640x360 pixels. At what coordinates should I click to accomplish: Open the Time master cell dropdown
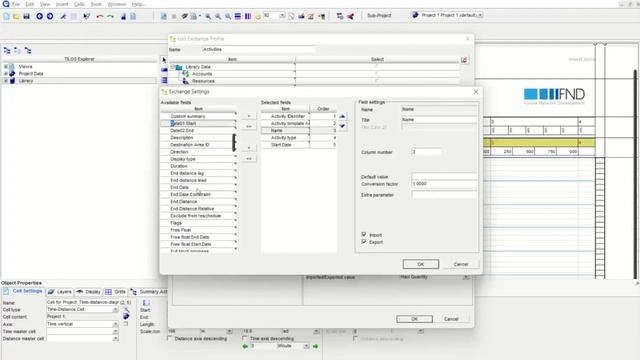(x=116, y=331)
